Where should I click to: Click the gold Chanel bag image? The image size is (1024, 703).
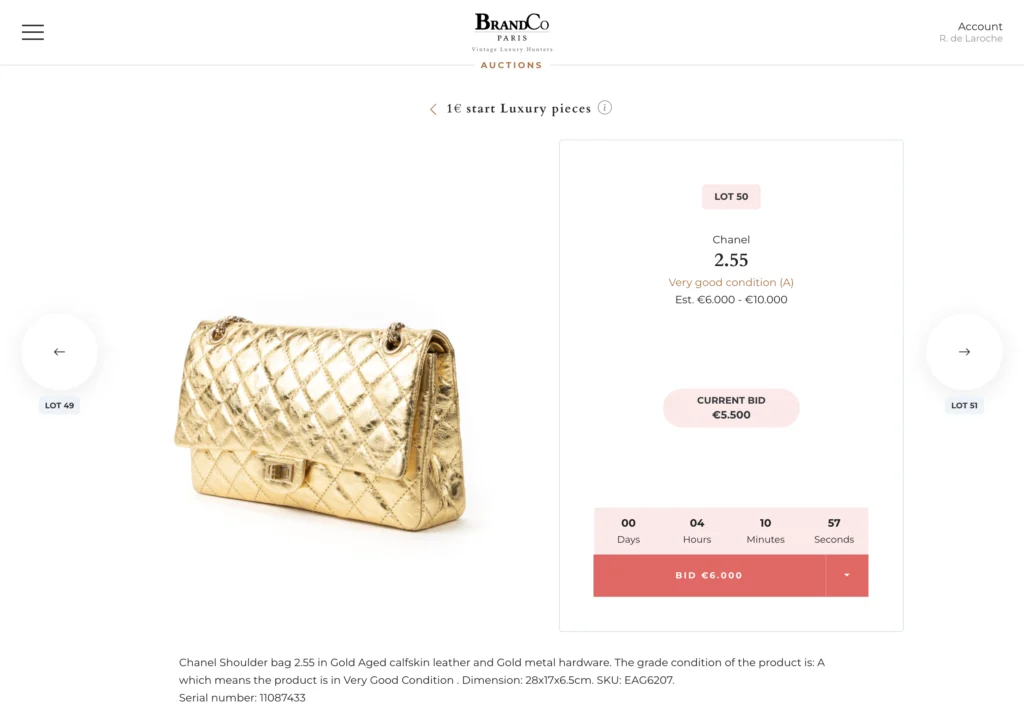pos(320,425)
